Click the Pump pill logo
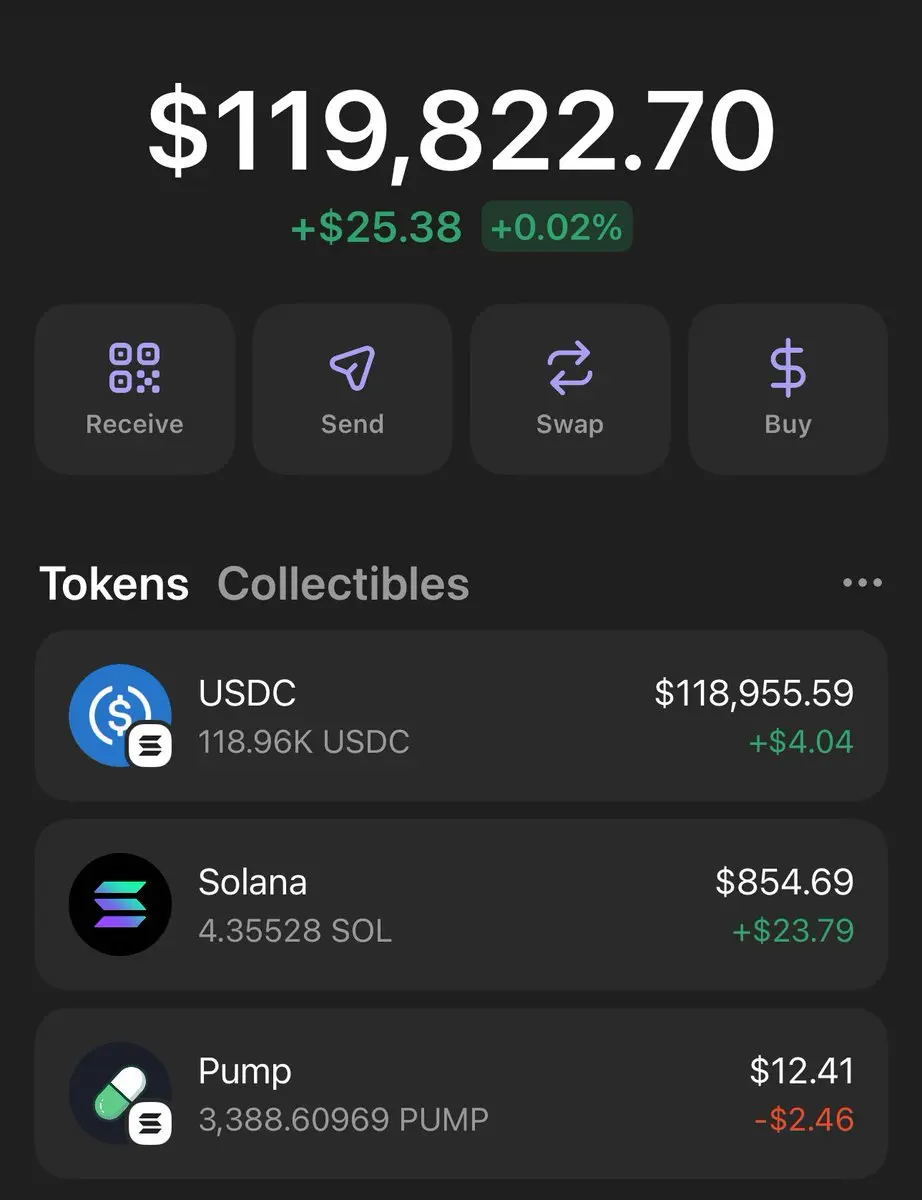The width and height of the screenshot is (922, 1200). point(120,1093)
